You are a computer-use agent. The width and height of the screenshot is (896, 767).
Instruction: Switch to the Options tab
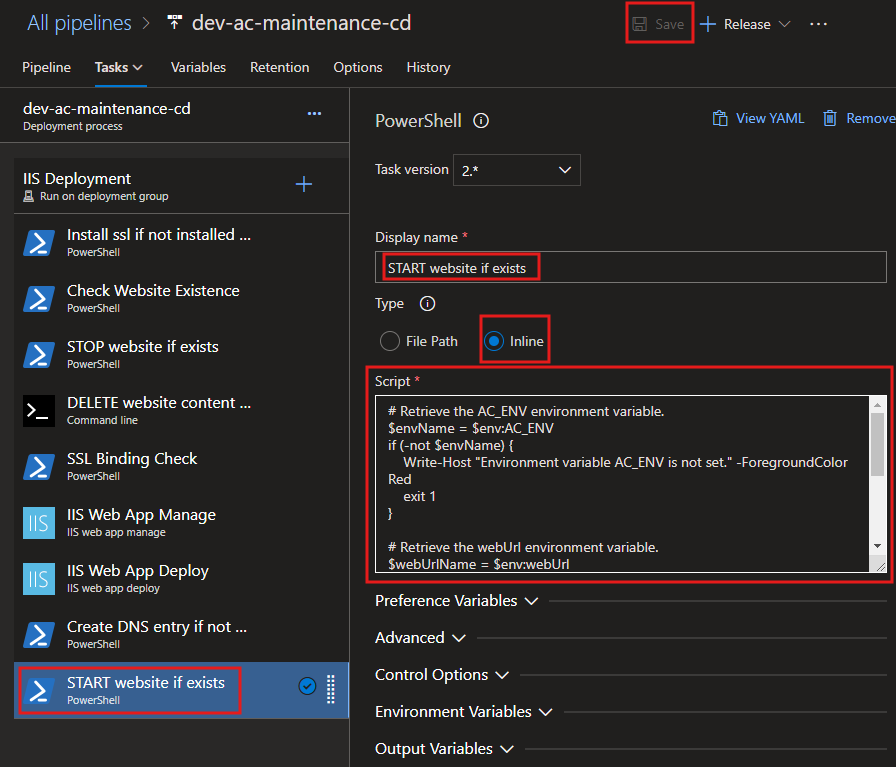pos(358,67)
